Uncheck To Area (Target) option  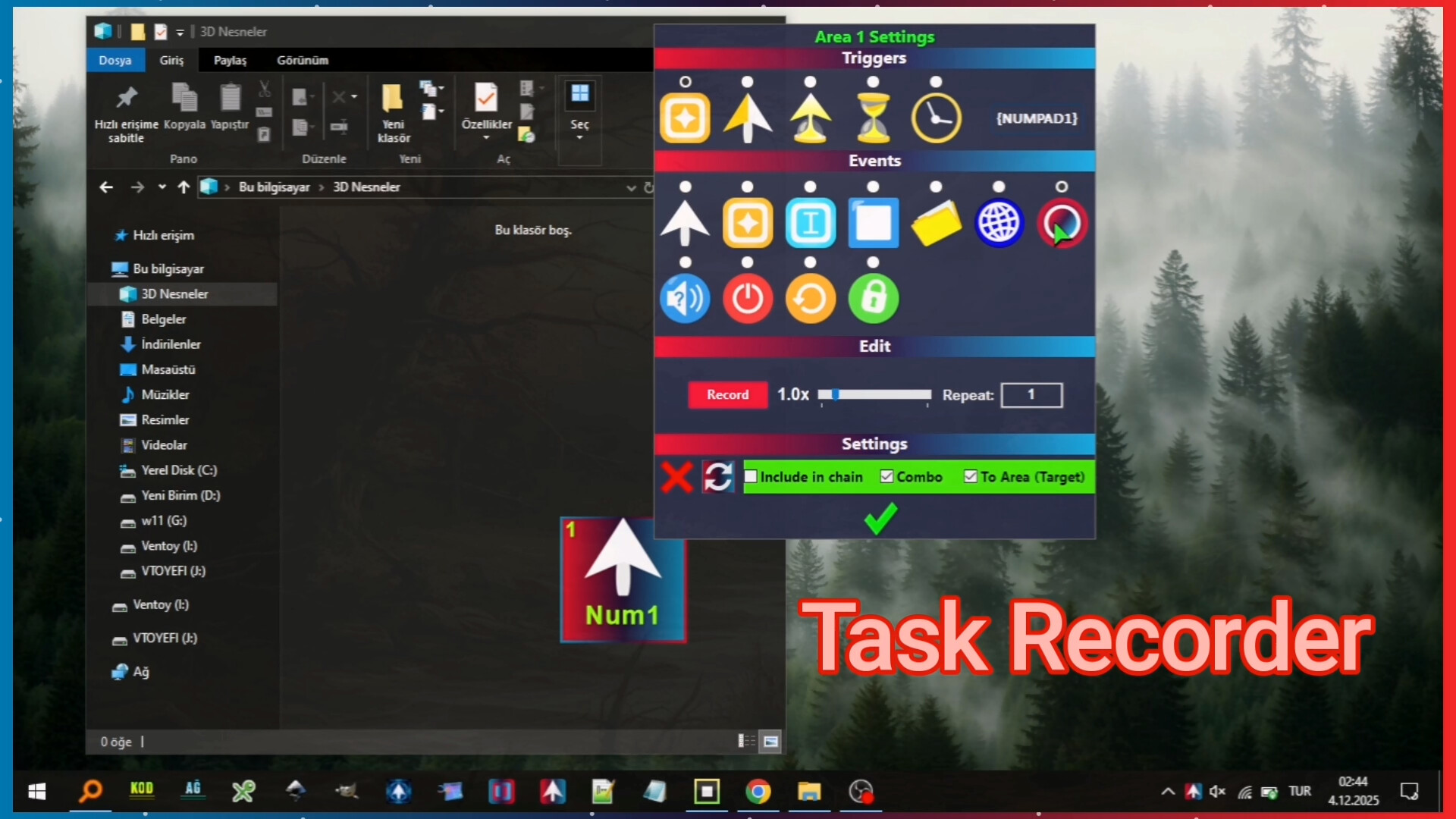point(971,476)
